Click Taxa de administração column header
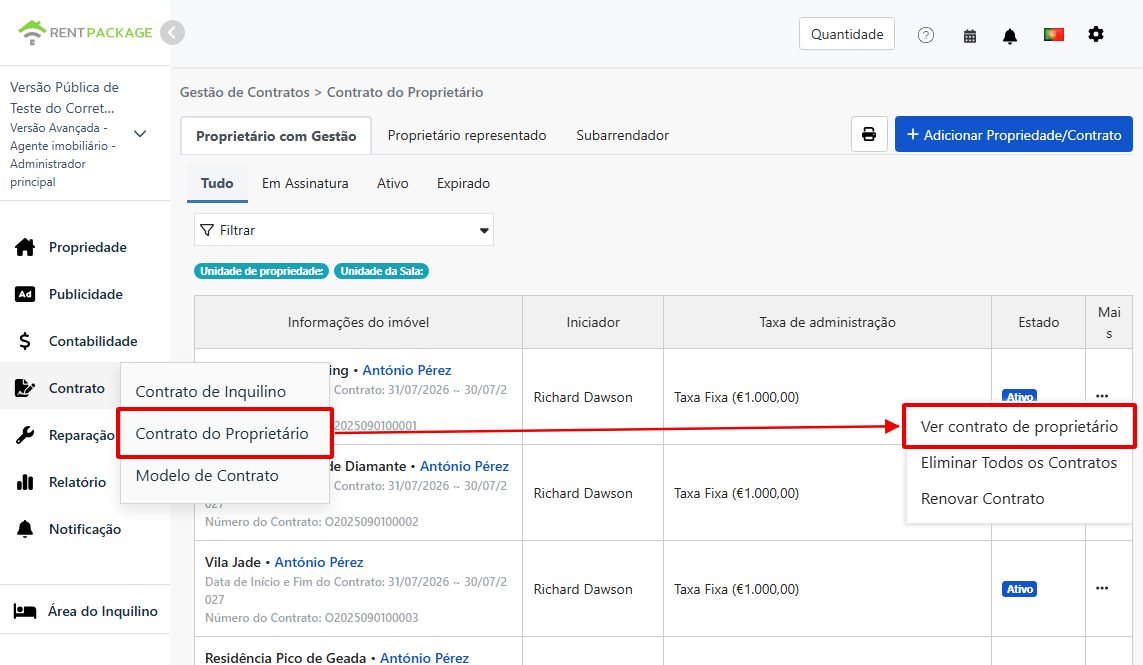1143x665 pixels. pyautogui.click(x=827, y=322)
